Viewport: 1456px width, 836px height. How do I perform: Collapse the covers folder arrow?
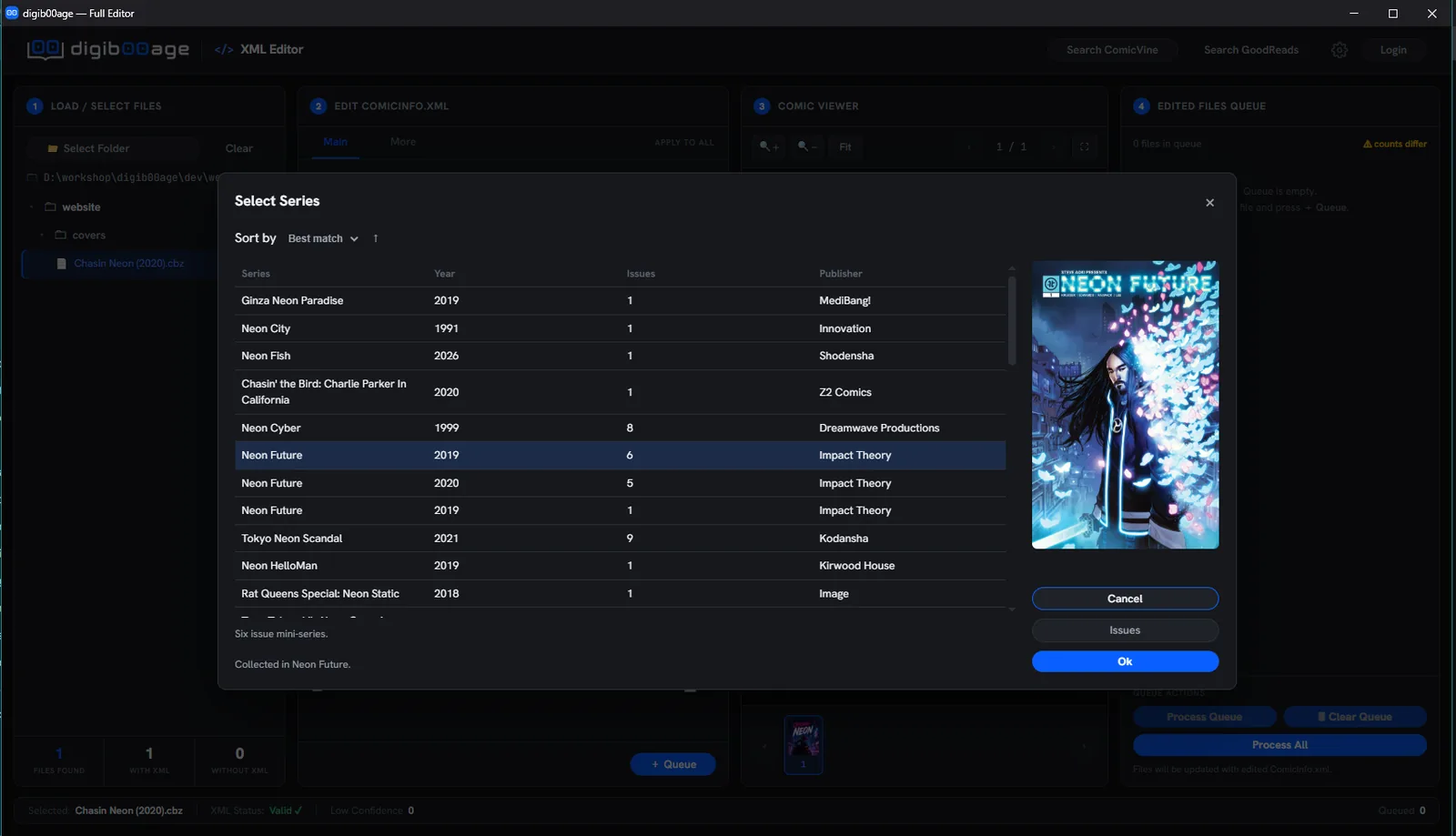coord(42,236)
